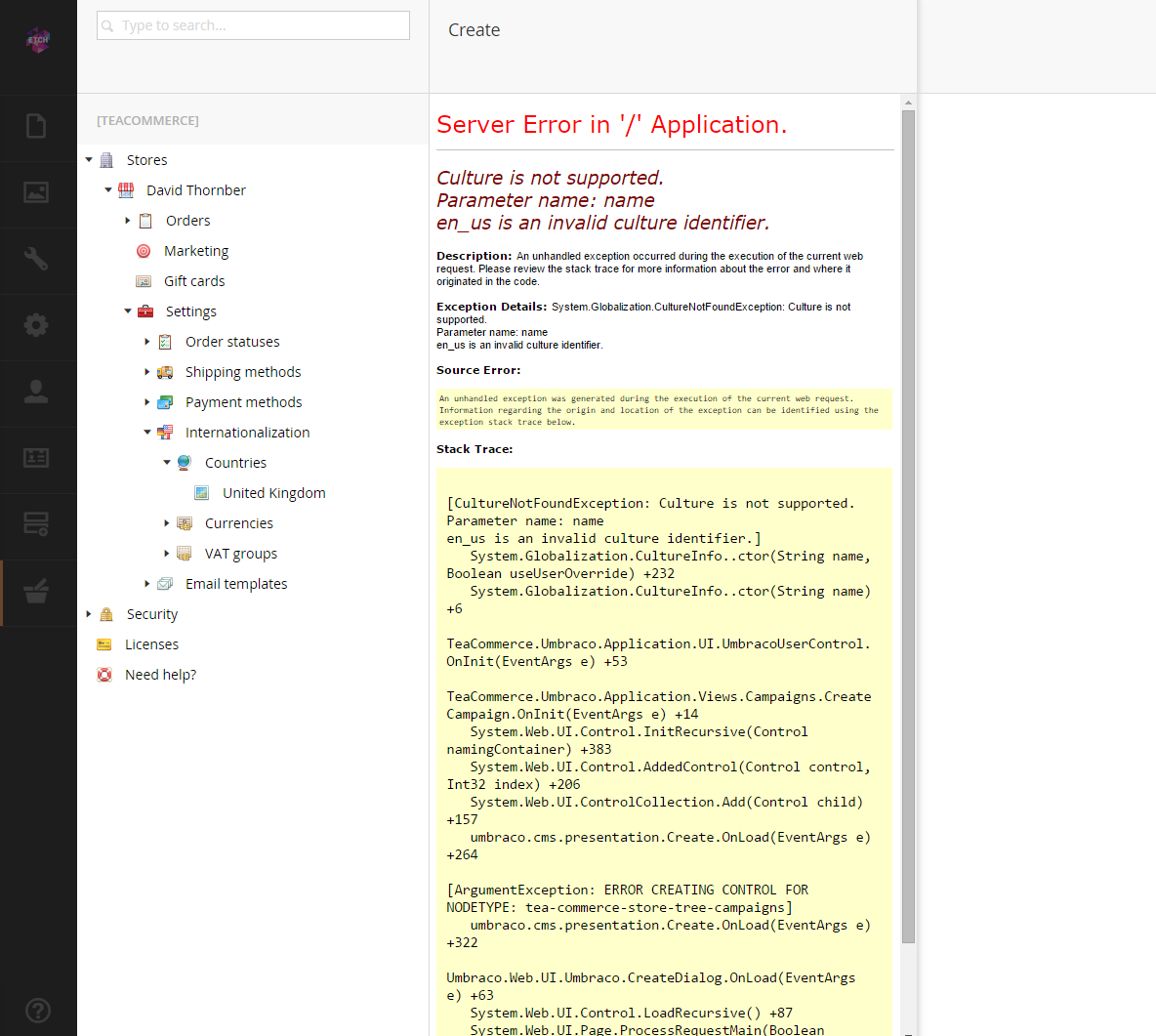Open the Content section document icon
Screen dimensions: 1156x1036
(36, 126)
